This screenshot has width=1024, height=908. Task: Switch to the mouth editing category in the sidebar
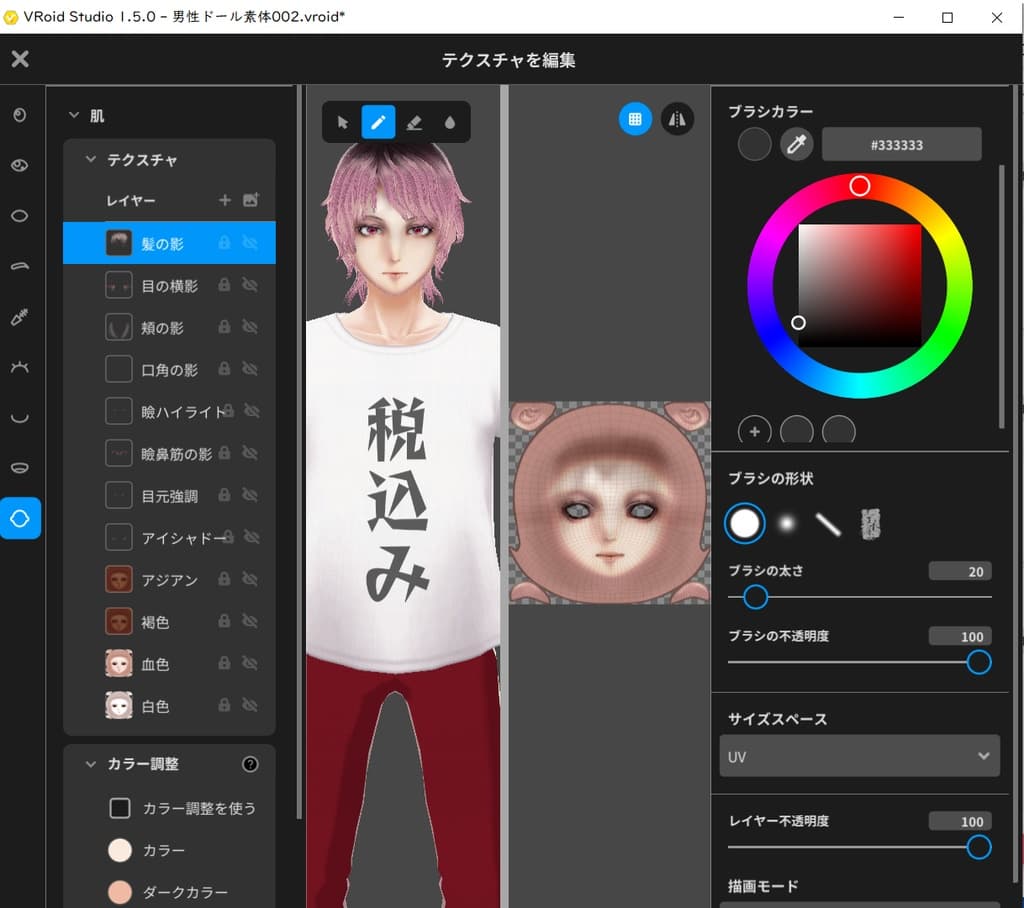coord(22,466)
